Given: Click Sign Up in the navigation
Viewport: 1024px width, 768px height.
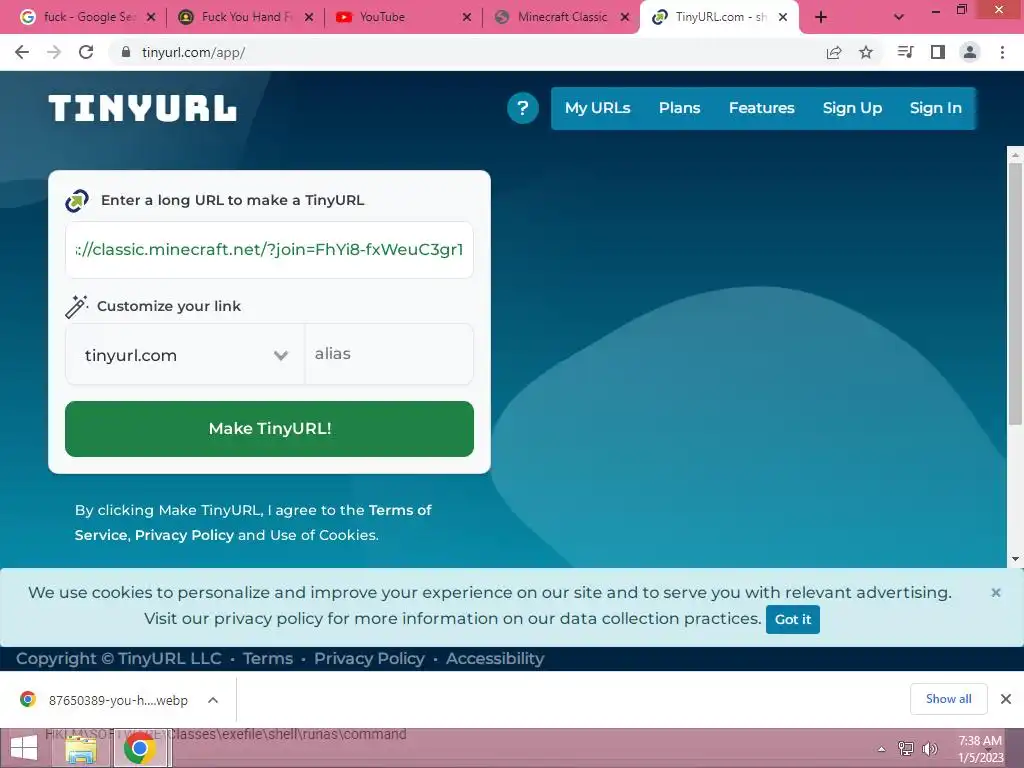Looking at the screenshot, I should (x=852, y=108).
